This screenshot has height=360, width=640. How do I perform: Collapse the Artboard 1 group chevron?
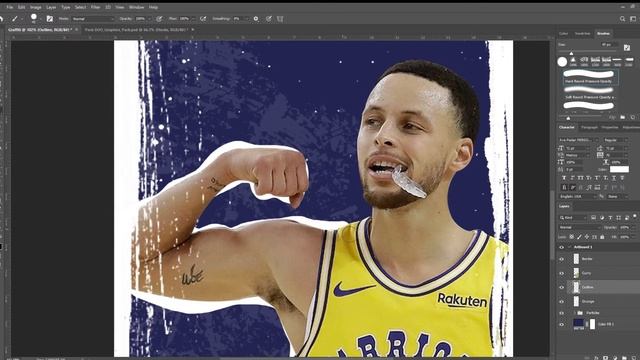click(x=569, y=247)
